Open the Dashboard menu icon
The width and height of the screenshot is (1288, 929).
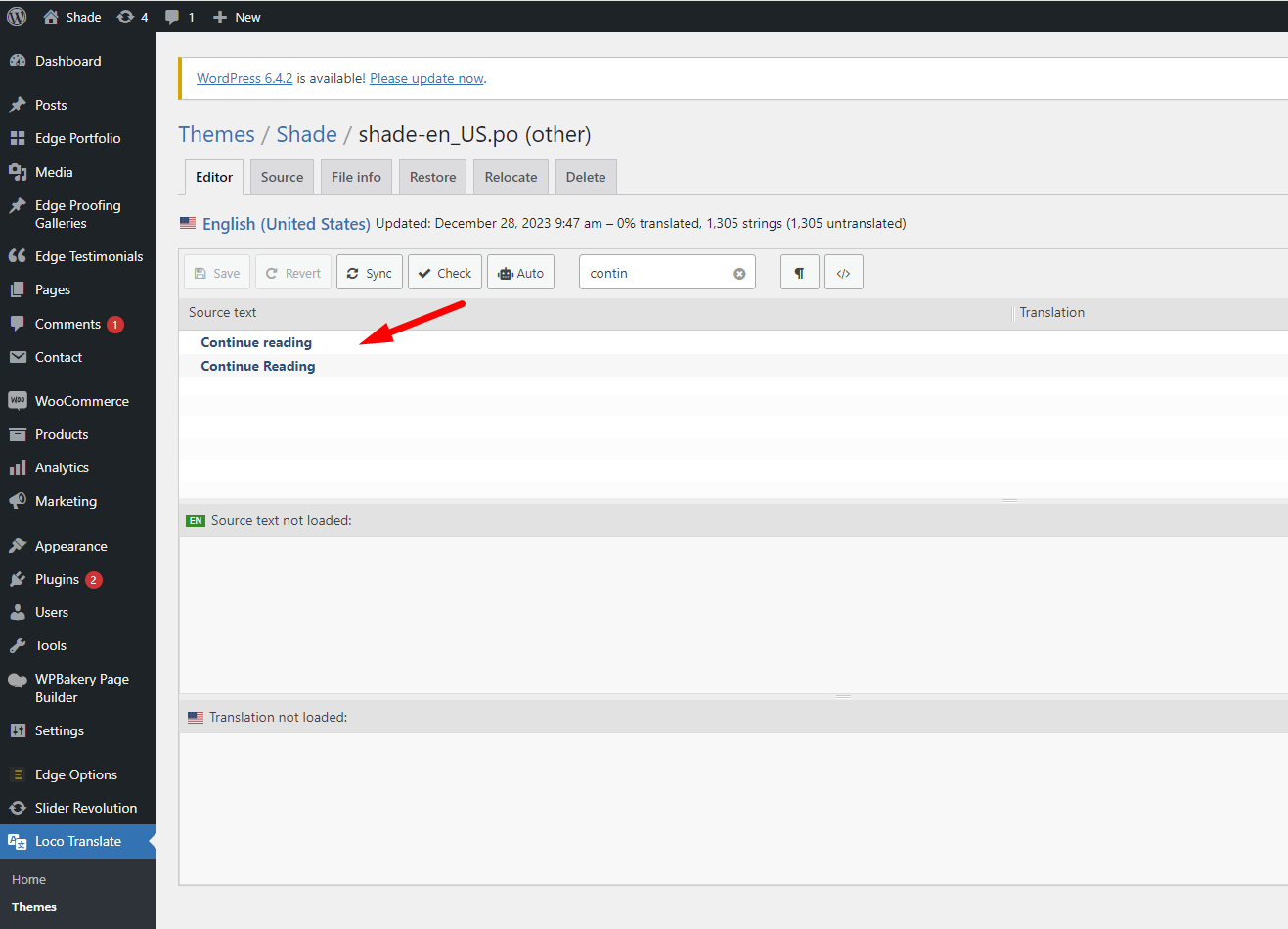point(18,61)
